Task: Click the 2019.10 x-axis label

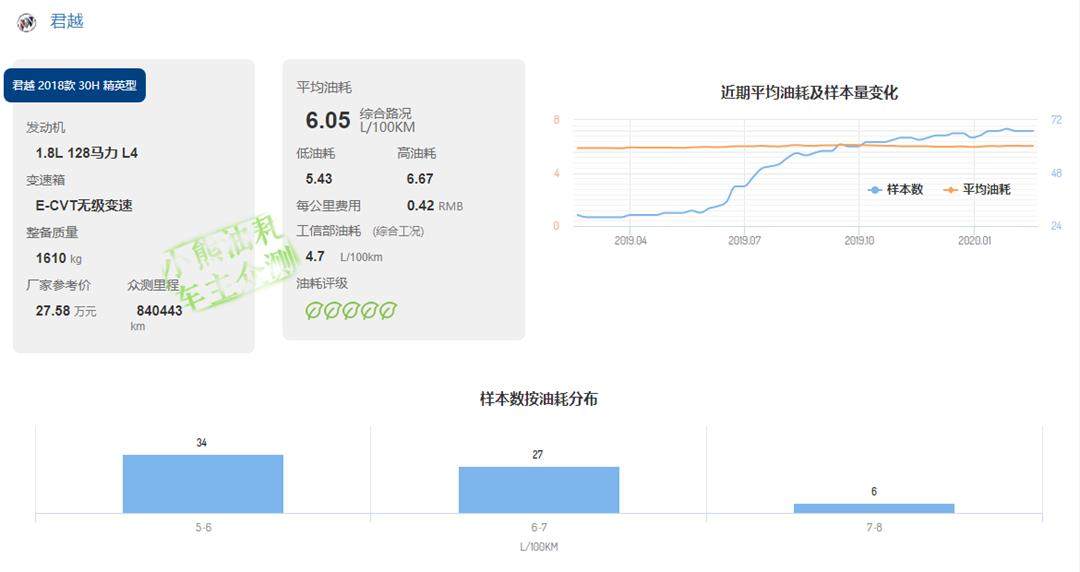Action: click(859, 241)
